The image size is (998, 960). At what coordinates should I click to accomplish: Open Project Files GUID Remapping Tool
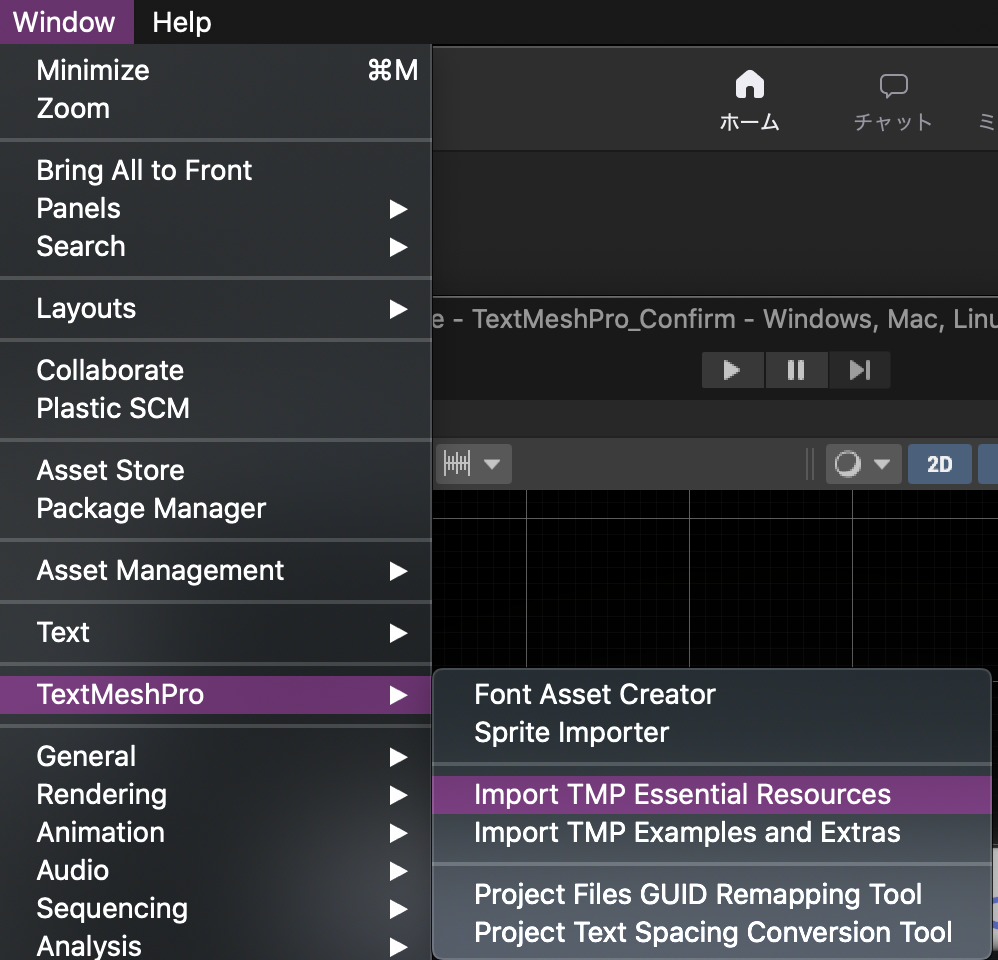[712, 894]
